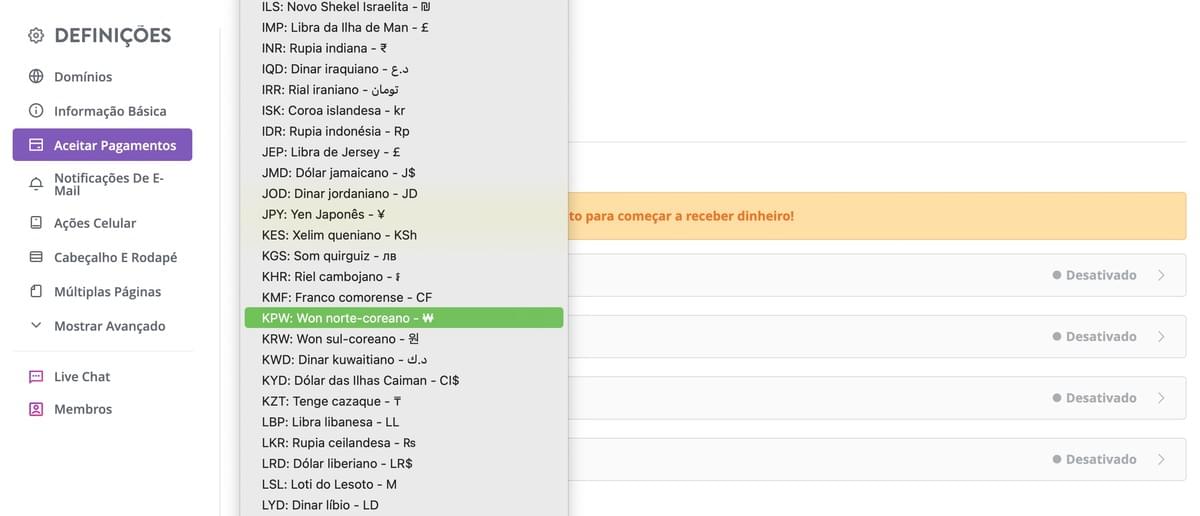Pick LKR: Rupia ceilandesa option

coord(404,442)
